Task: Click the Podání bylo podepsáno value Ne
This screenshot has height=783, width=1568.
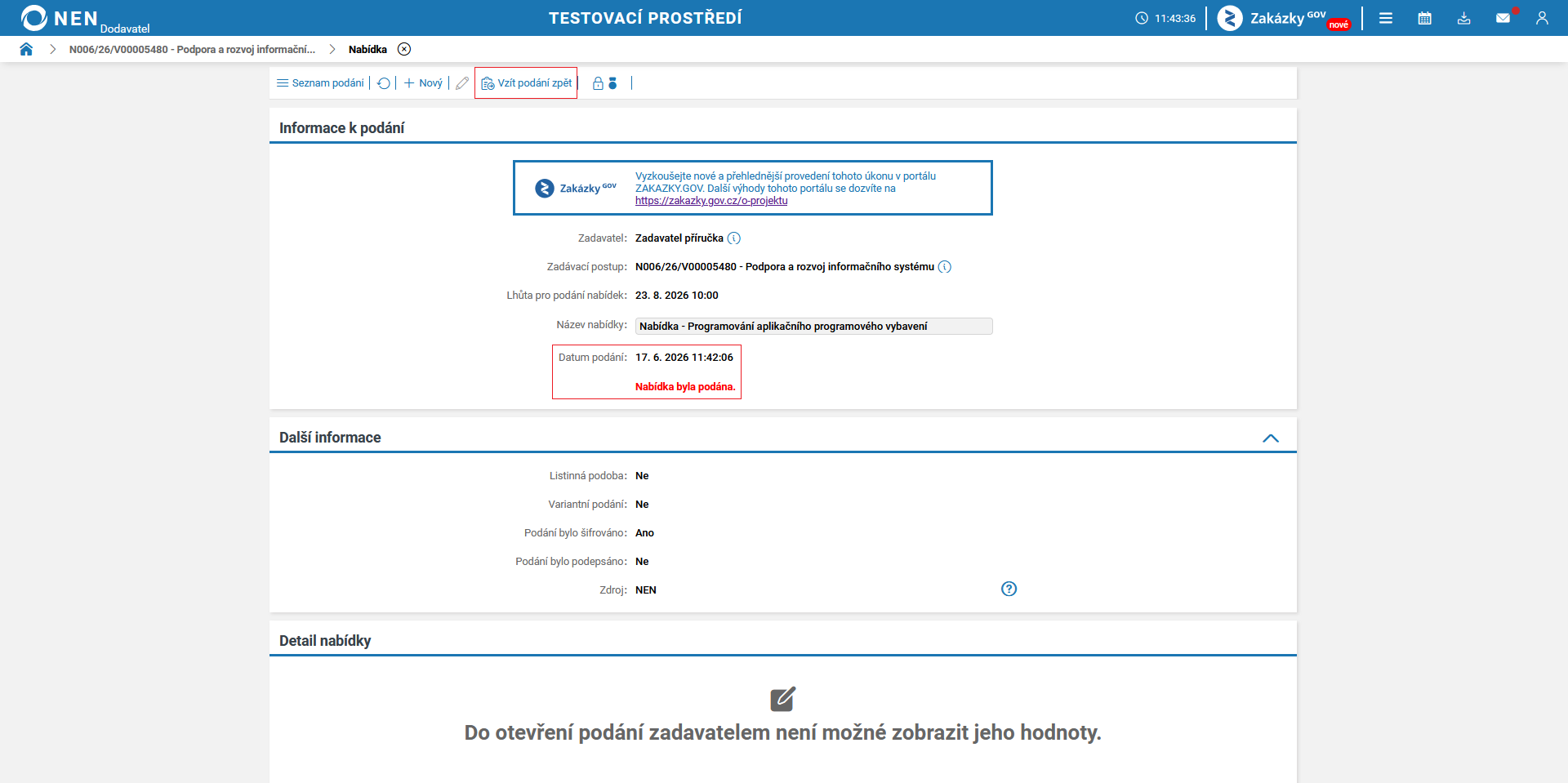Action: pyautogui.click(x=642, y=562)
